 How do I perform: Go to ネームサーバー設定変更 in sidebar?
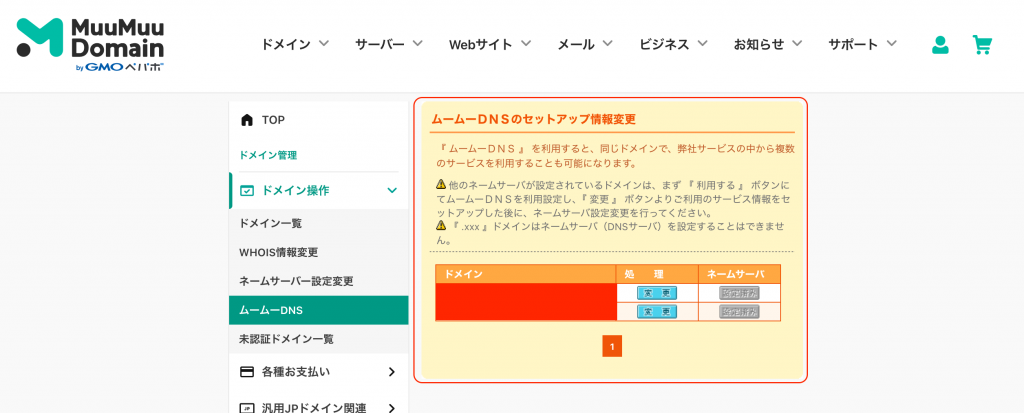tap(296, 281)
